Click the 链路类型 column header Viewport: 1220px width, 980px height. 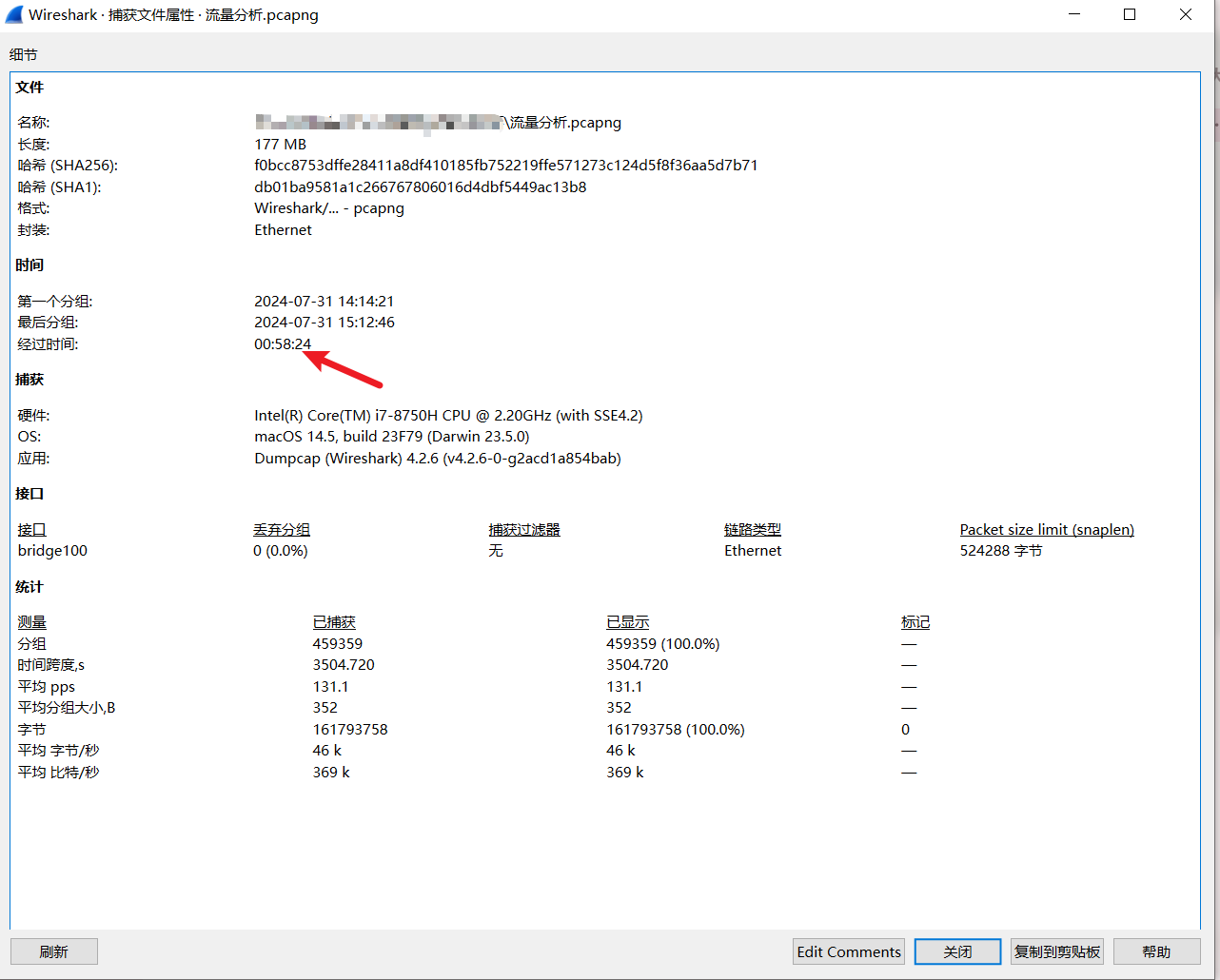pos(753,530)
